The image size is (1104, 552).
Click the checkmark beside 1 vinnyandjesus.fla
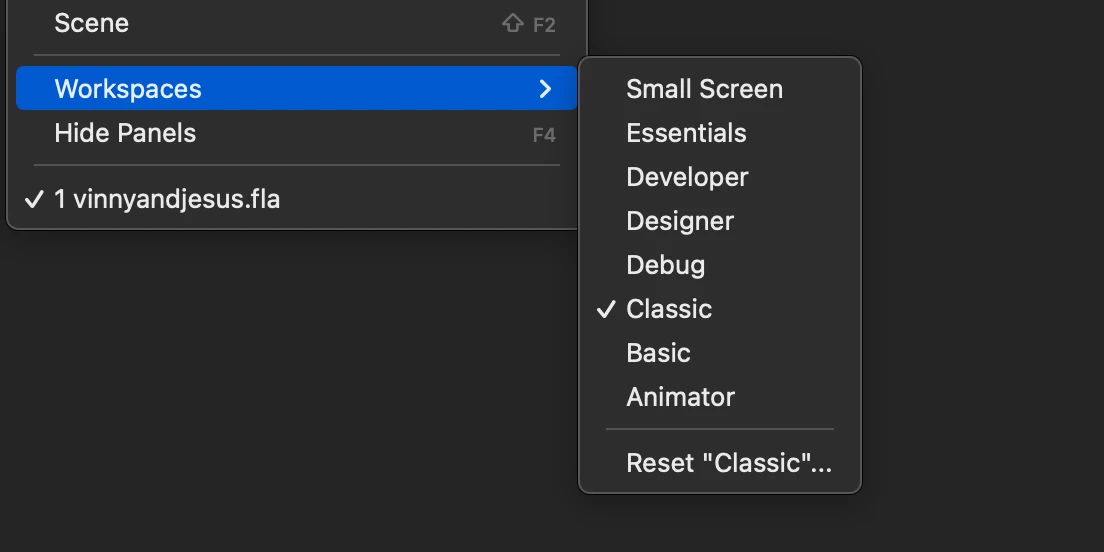coord(34,199)
